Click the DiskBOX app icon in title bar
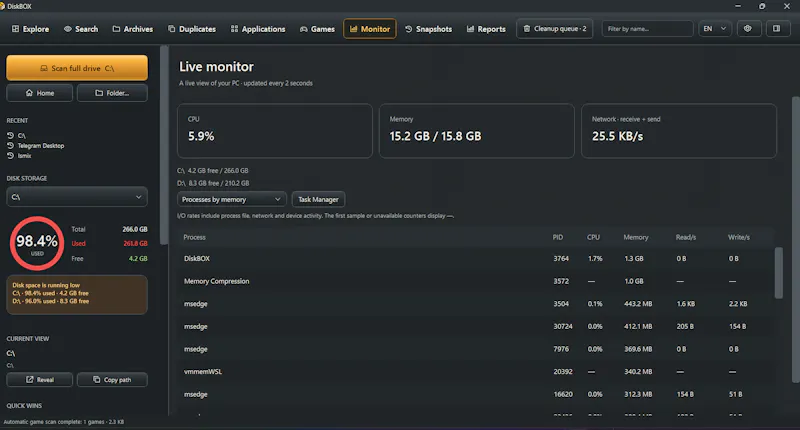Image resolution: width=800 pixels, height=430 pixels. click(x=3, y=6)
